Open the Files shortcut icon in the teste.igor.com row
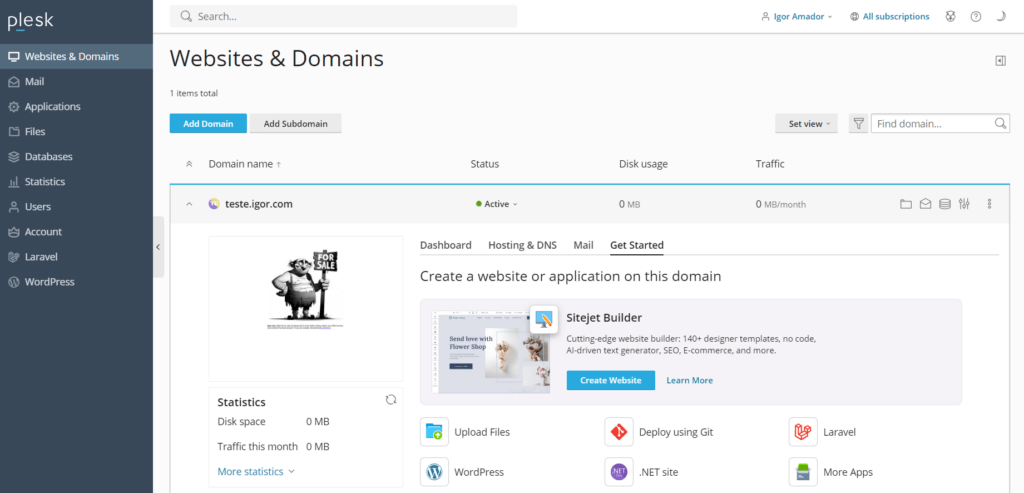This screenshot has width=1024, height=493. (905, 204)
